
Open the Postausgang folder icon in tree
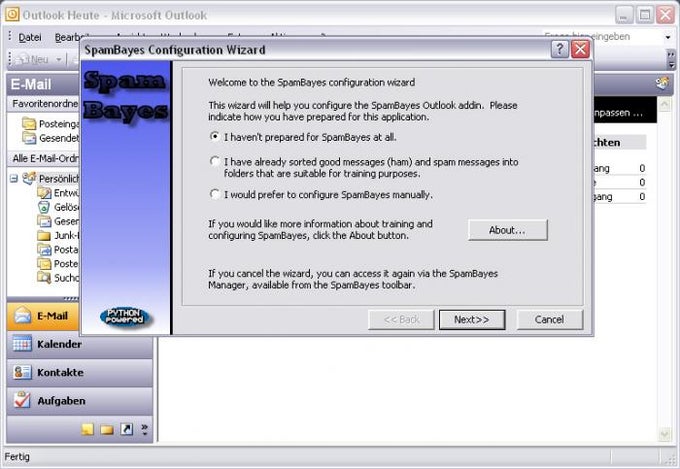[44, 249]
